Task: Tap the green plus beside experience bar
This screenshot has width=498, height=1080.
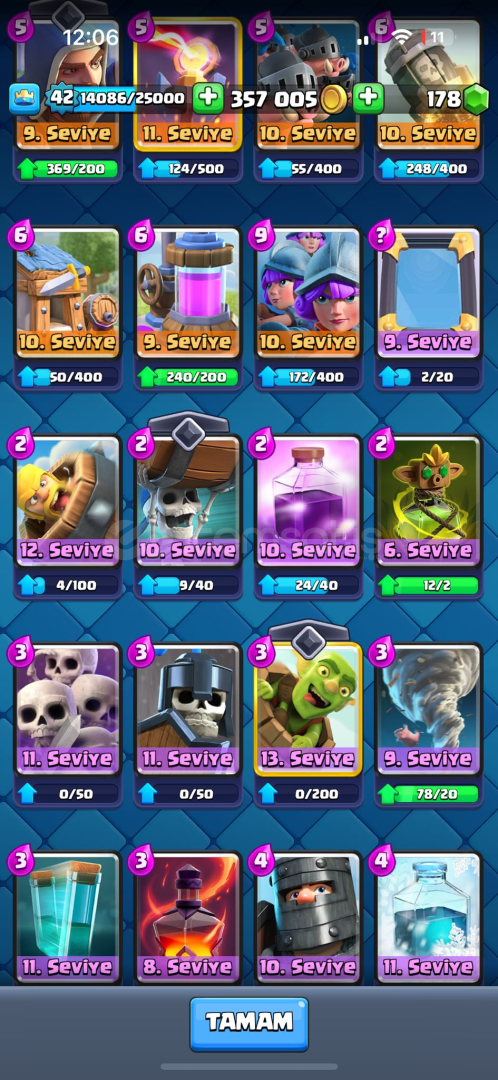Action: point(207,99)
